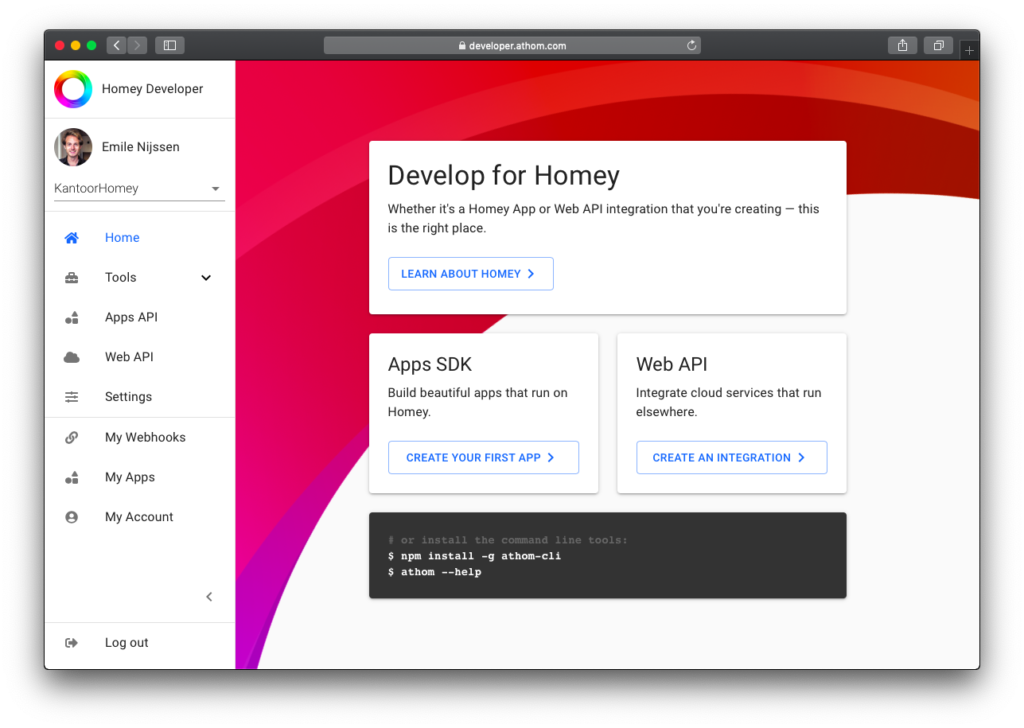Screen dimensions: 1024x728
Task: Toggle Safari's sidebar view button
Action: click(x=169, y=45)
